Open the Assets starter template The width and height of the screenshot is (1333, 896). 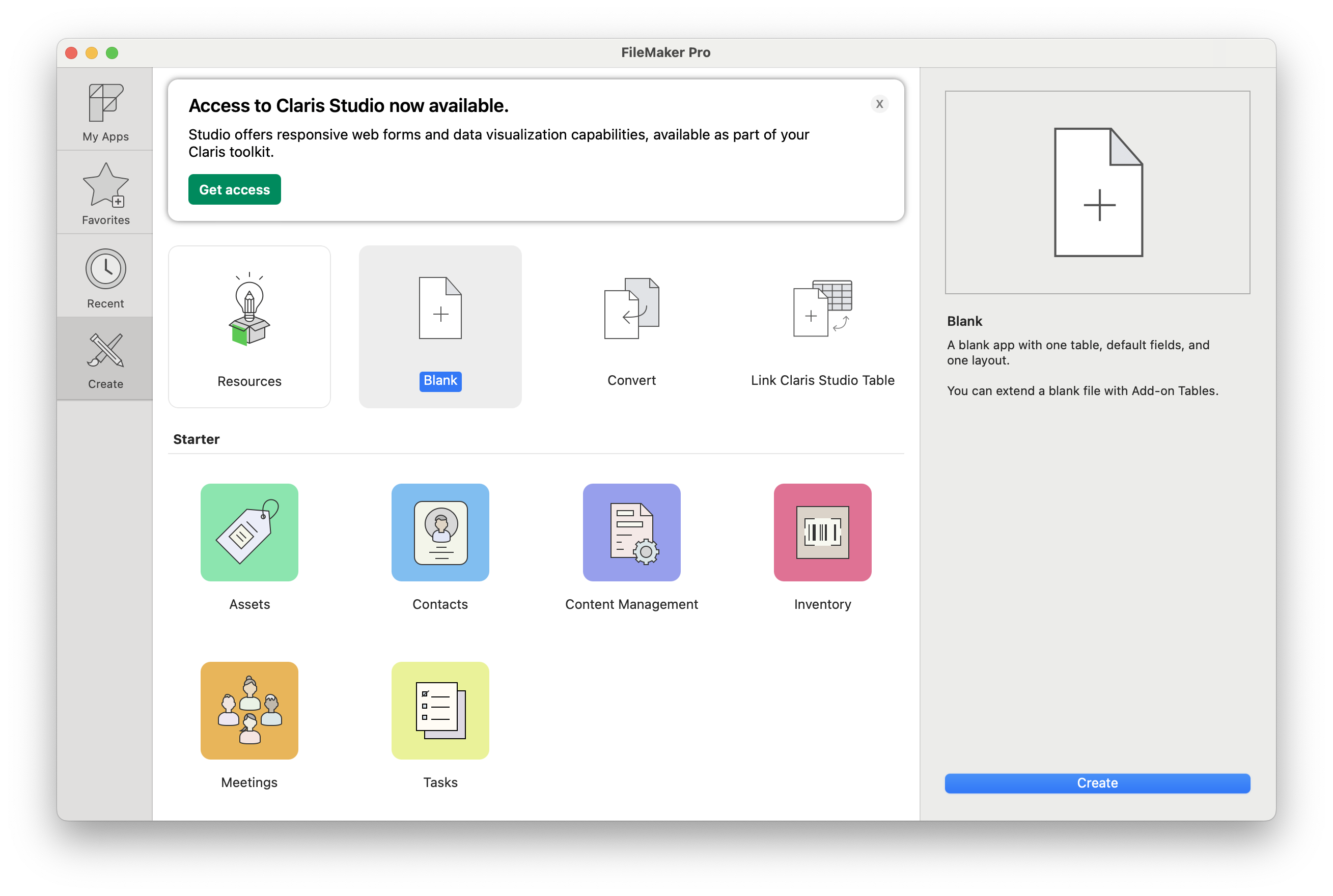click(249, 532)
